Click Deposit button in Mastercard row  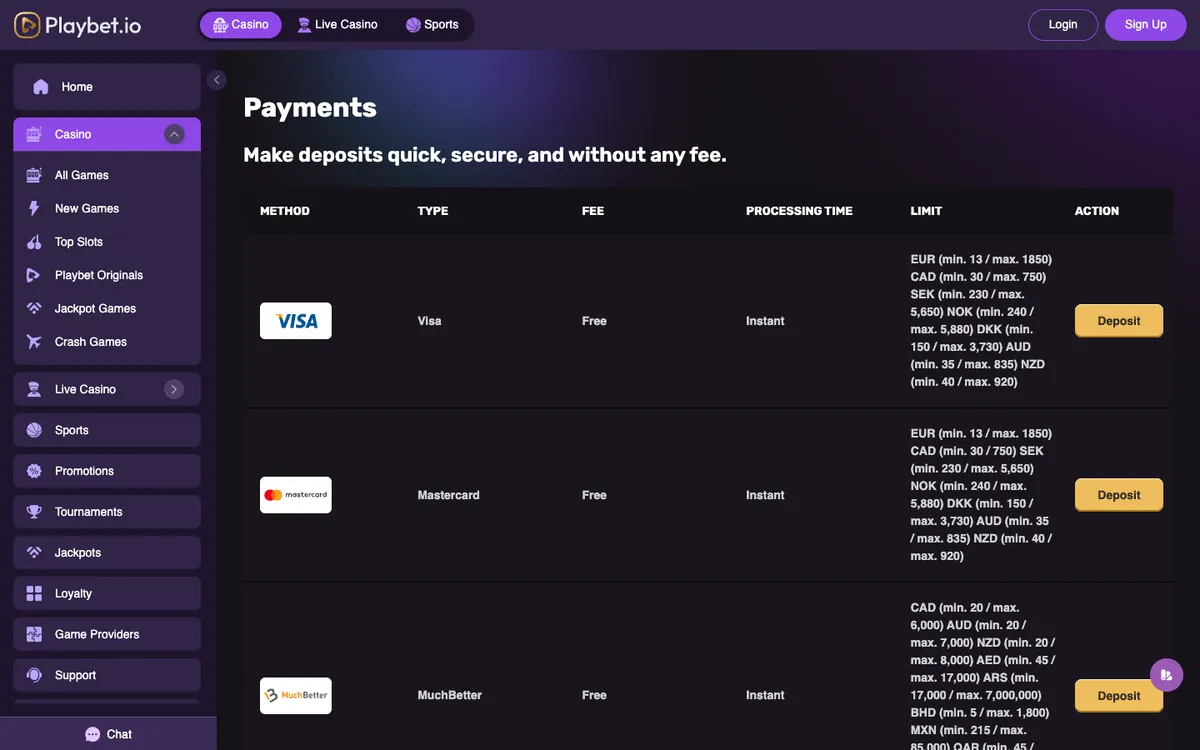(1119, 495)
